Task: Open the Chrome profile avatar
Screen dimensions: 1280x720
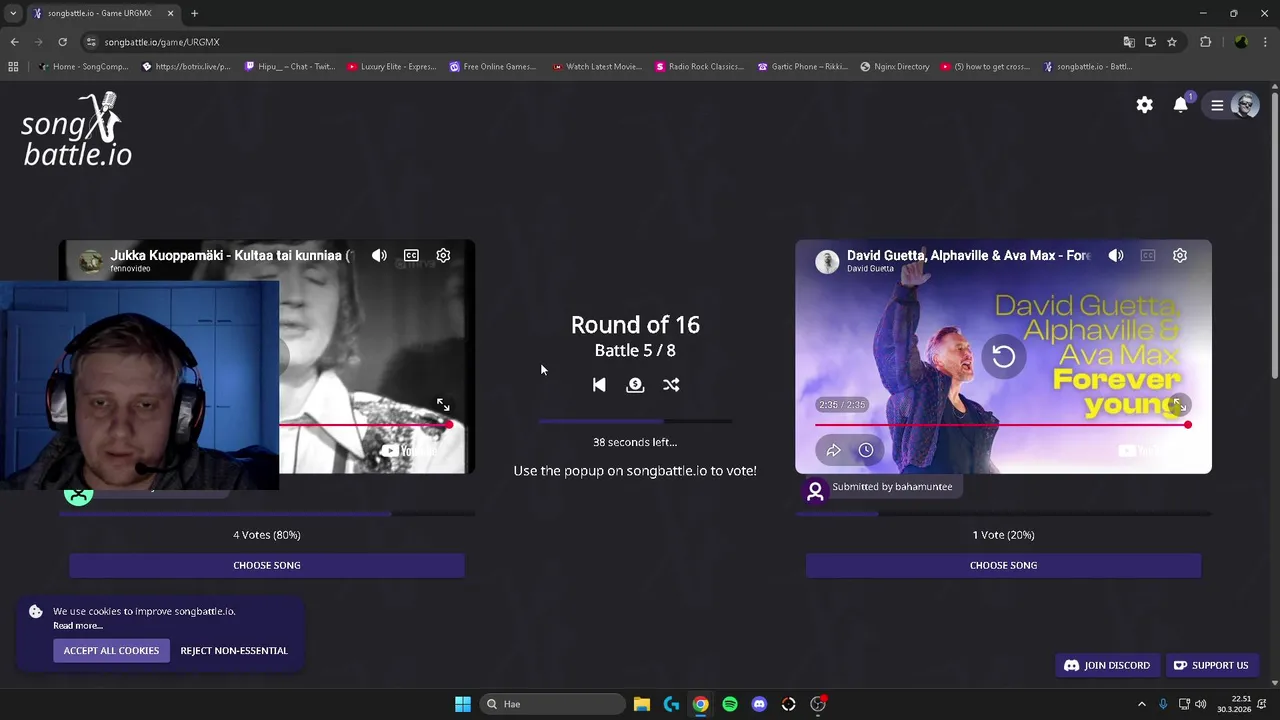Action: point(1241,42)
